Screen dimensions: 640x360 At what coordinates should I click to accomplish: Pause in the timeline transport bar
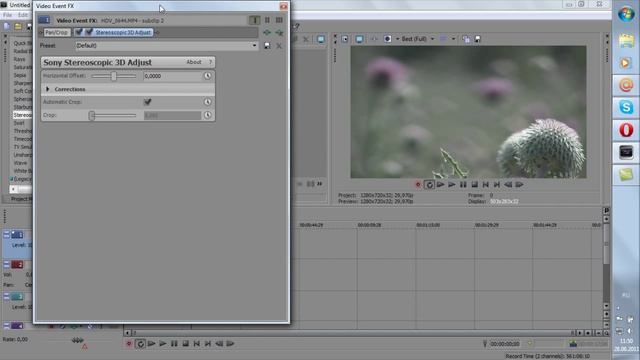tap(174, 344)
